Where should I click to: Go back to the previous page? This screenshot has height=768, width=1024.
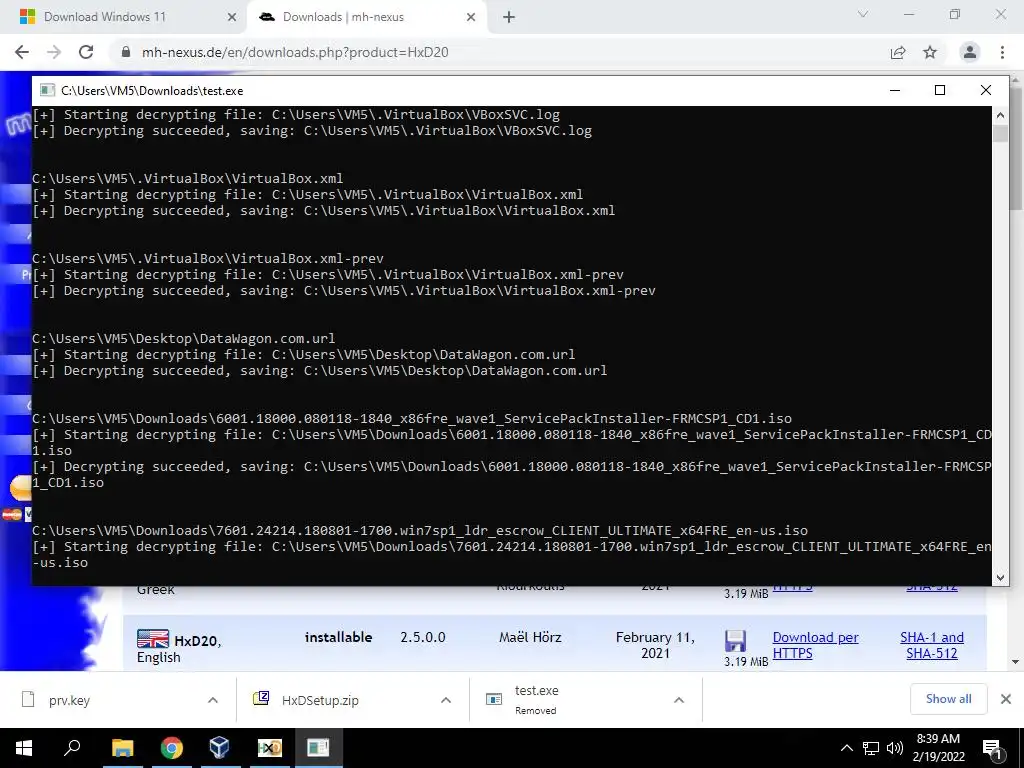tap(22, 52)
